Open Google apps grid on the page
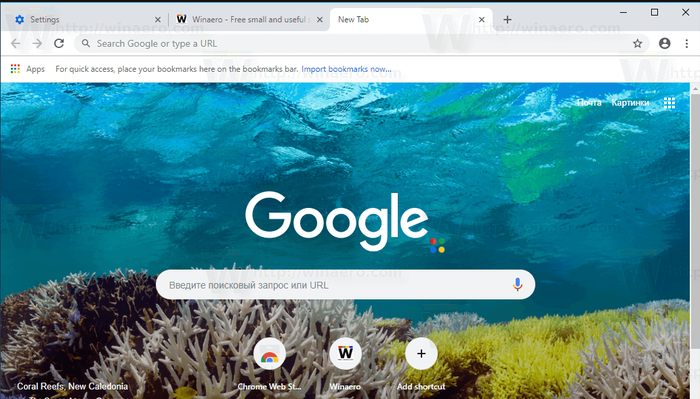The height and width of the screenshot is (399, 700). (669, 103)
